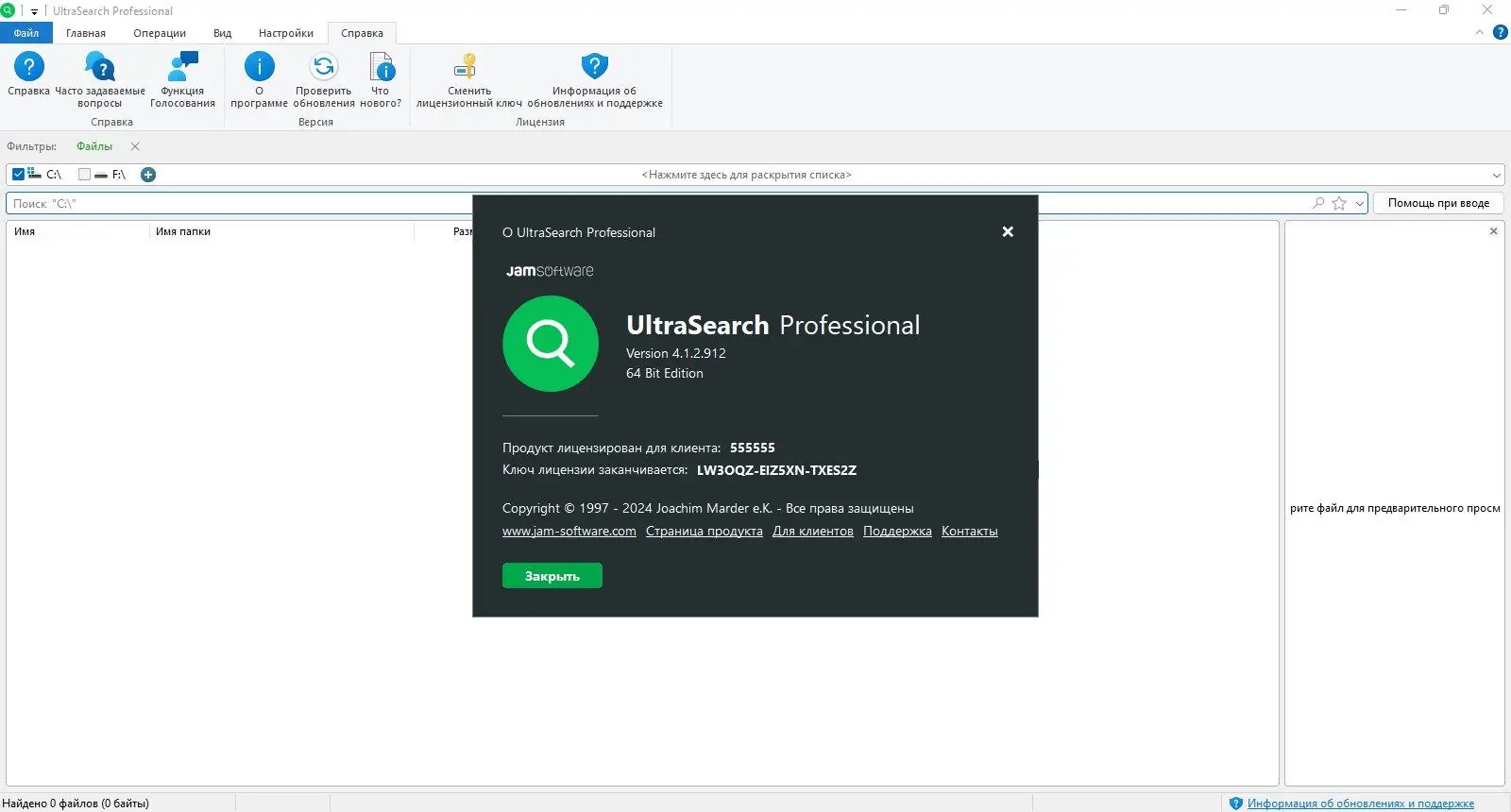The height and width of the screenshot is (812, 1511).
Task: Open the search favorites dropdown chevron
Action: (x=1359, y=203)
